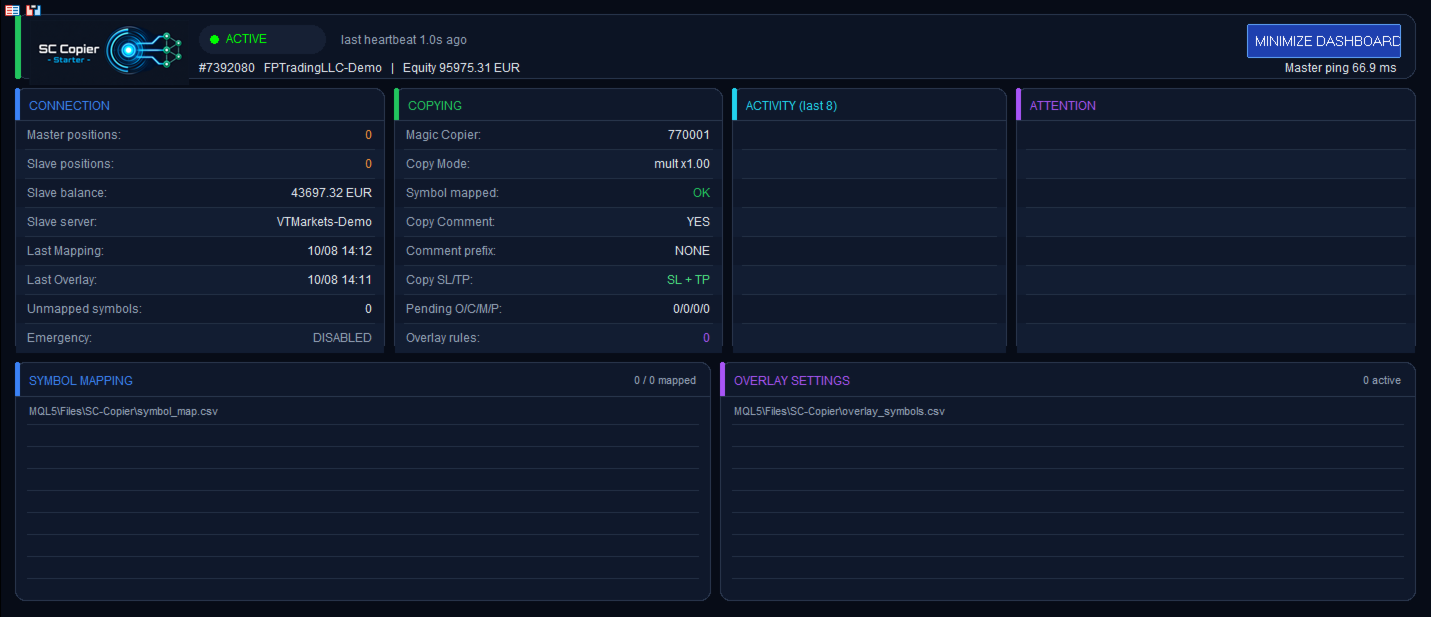The image size is (1431, 617).
Task: Click the Magic Copier value 770001
Action: coord(689,135)
